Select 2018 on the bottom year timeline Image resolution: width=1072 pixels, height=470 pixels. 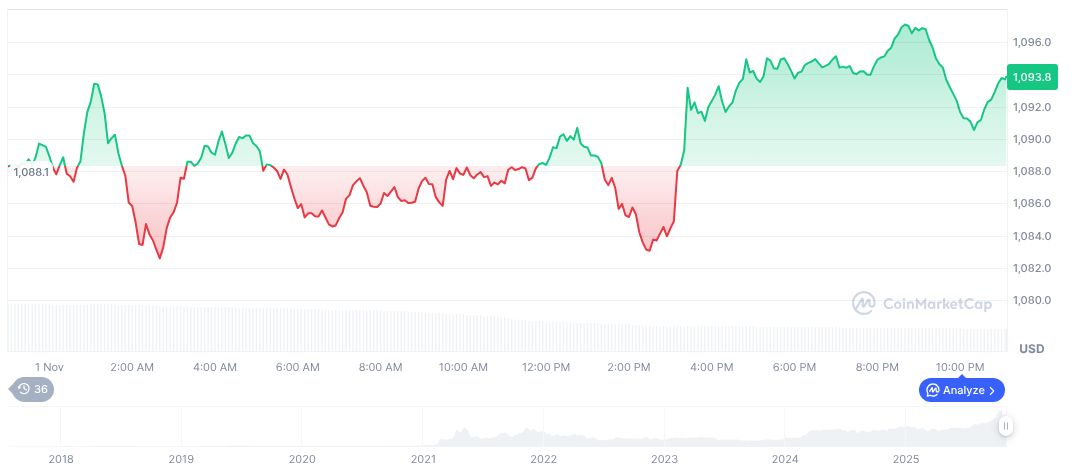(x=61, y=459)
